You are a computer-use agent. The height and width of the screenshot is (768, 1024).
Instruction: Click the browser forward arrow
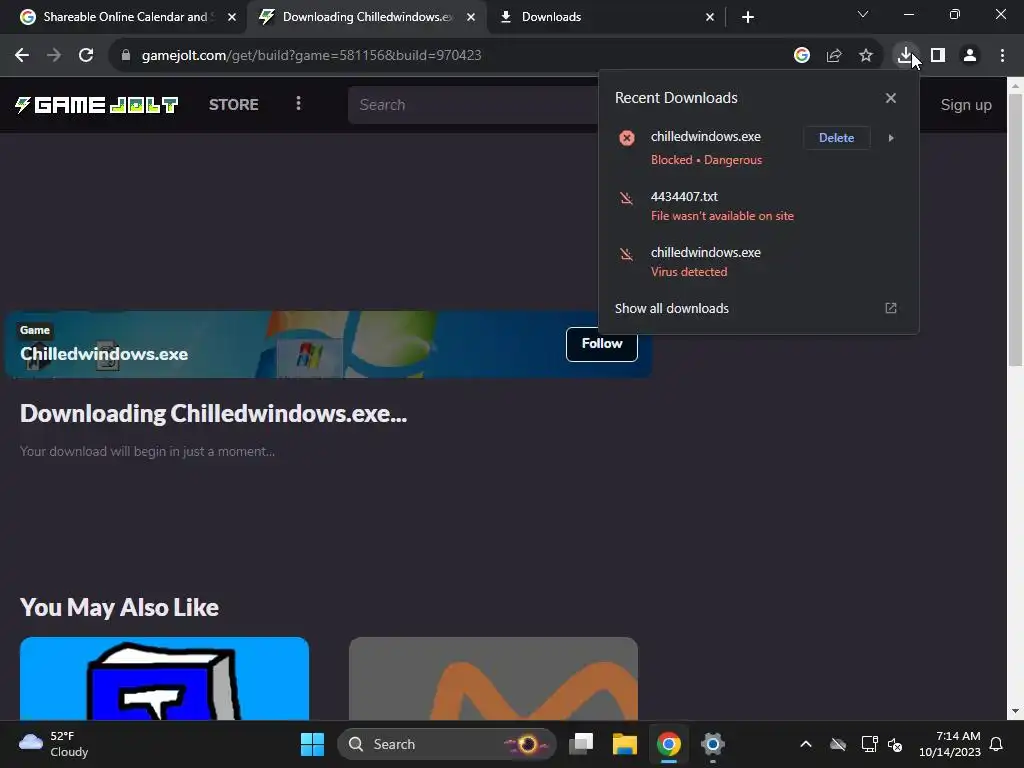click(x=54, y=56)
